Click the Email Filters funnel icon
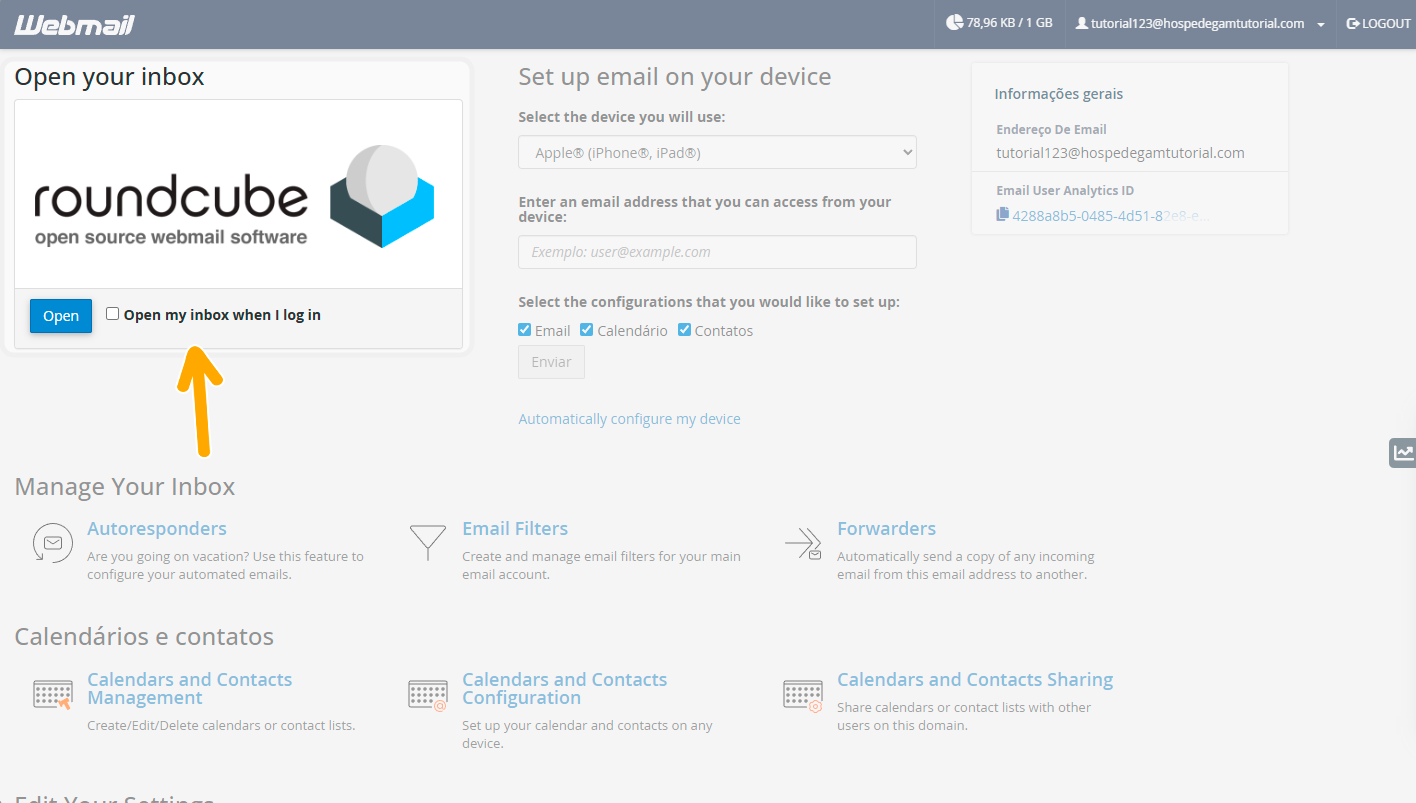 click(427, 542)
